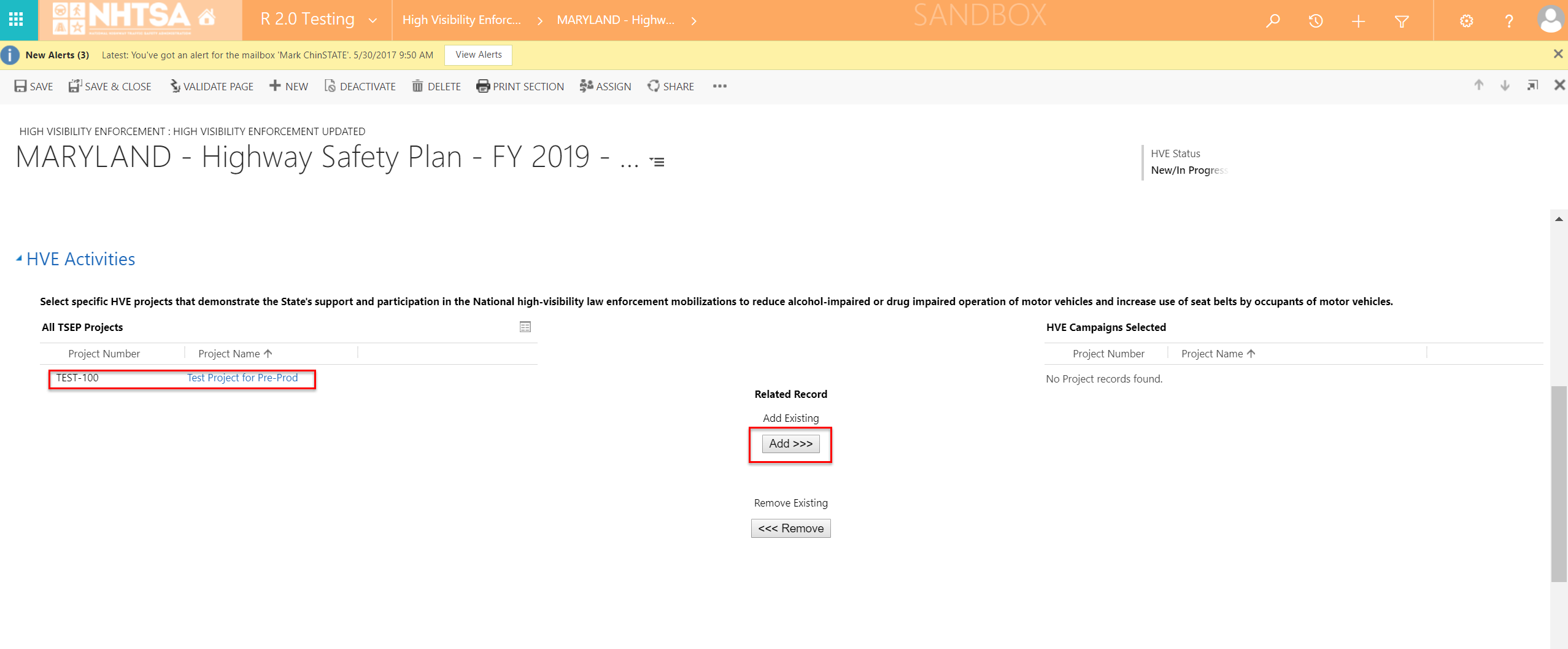Open the more commands ellipsis menu

point(719,87)
